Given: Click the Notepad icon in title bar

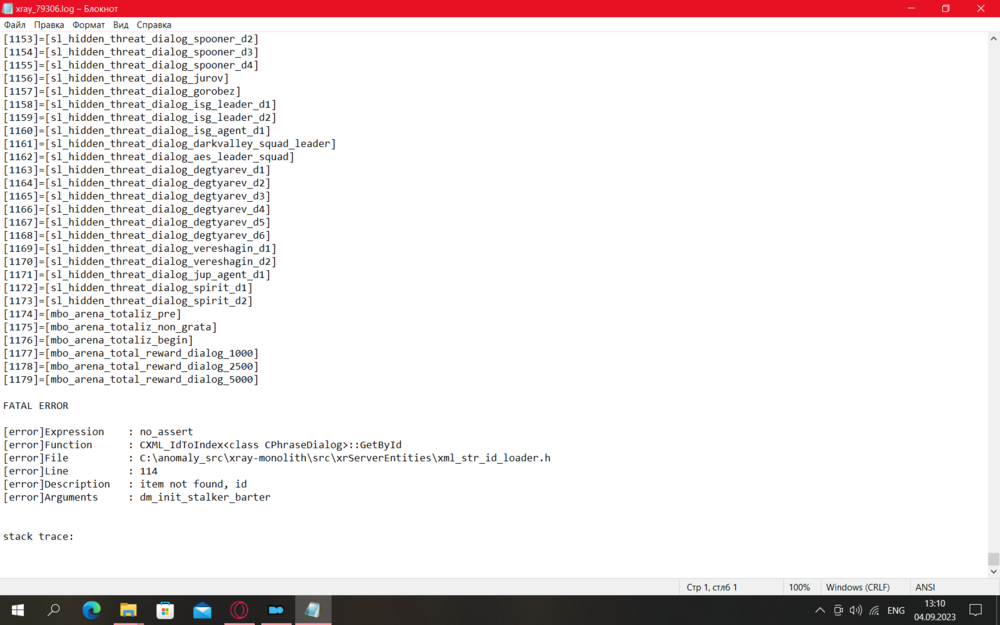Looking at the screenshot, I should pyautogui.click(x=8, y=8).
